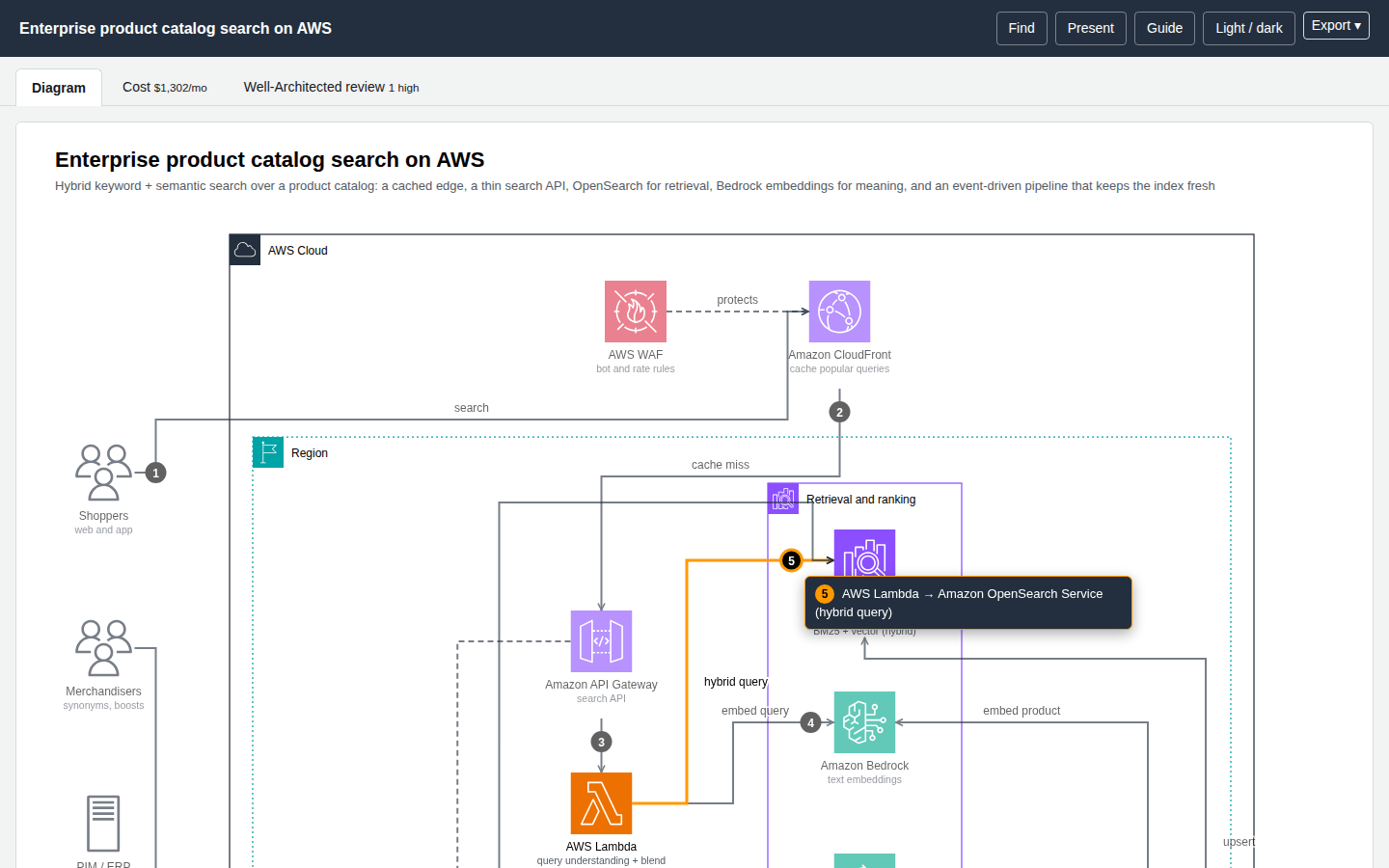Image resolution: width=1389 pixels, height=868 pixels.
Task: Click the Retrieval and ranking group icon
Action: [783, 499]
